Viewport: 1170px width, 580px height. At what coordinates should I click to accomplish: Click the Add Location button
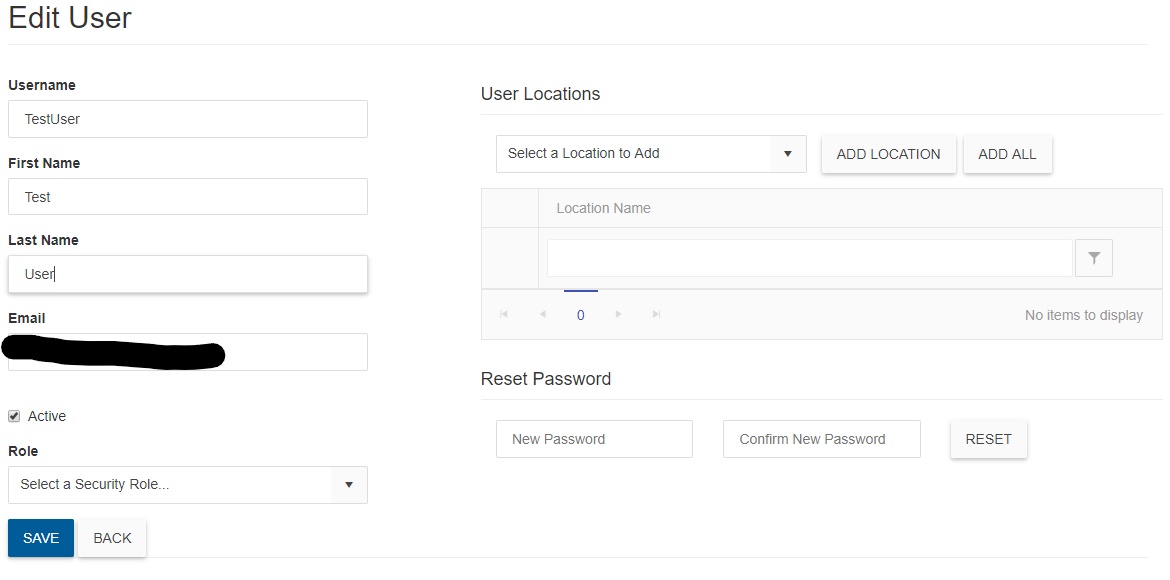(888, 154)
